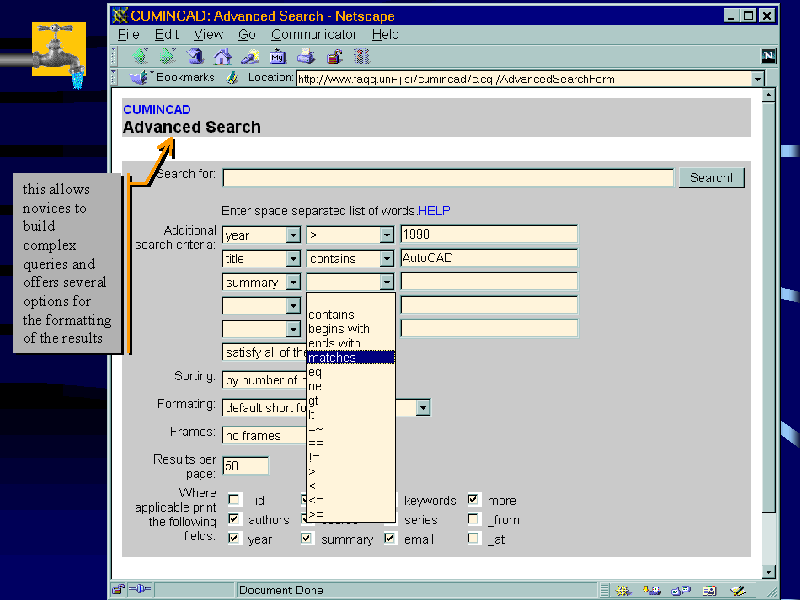Expand the year criteria field dropdown
This screenshot has height=600, width=800.
pyautogui.click(x=293, y=235)
